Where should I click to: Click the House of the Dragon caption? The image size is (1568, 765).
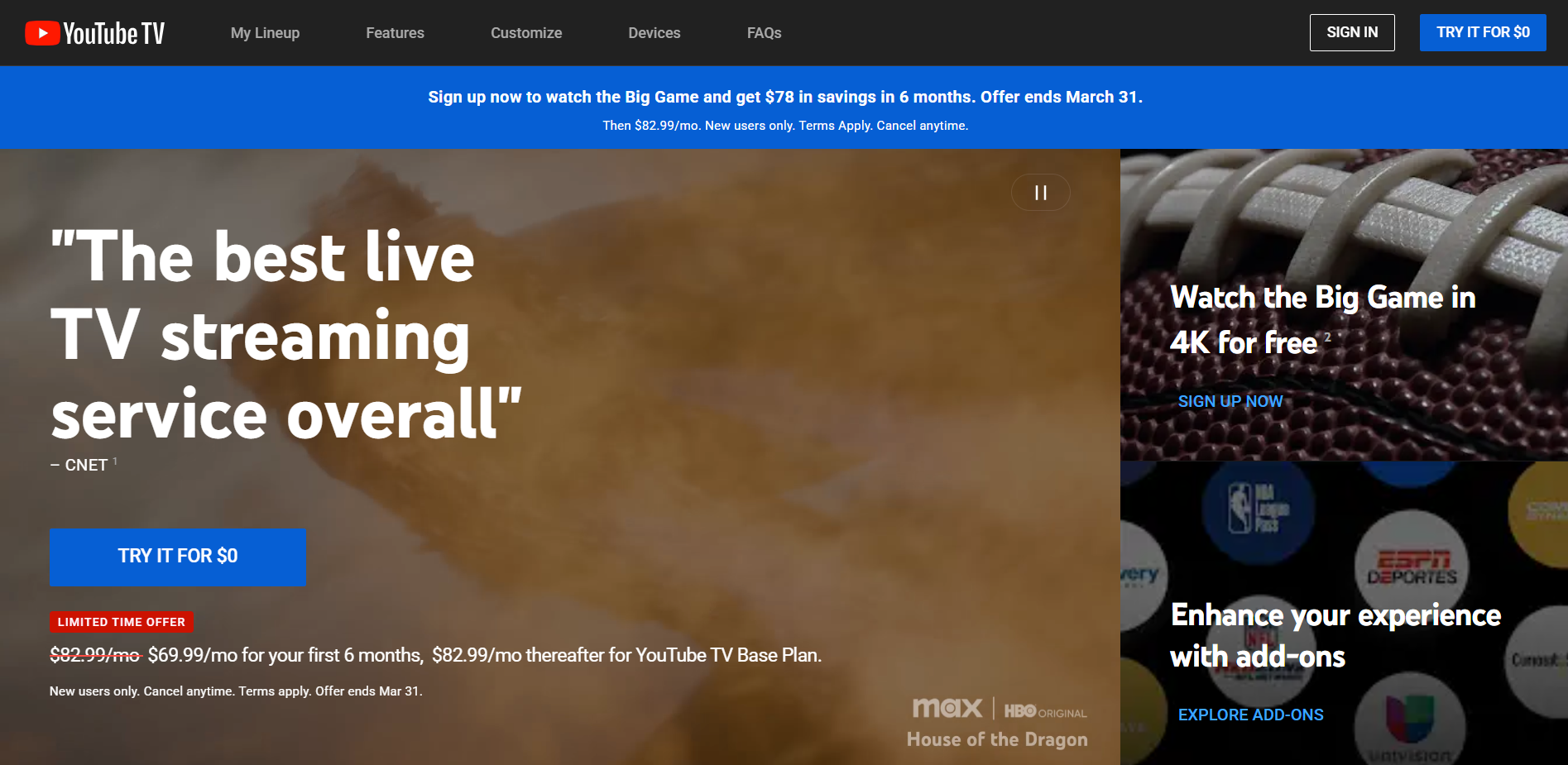tap(997, 739)
